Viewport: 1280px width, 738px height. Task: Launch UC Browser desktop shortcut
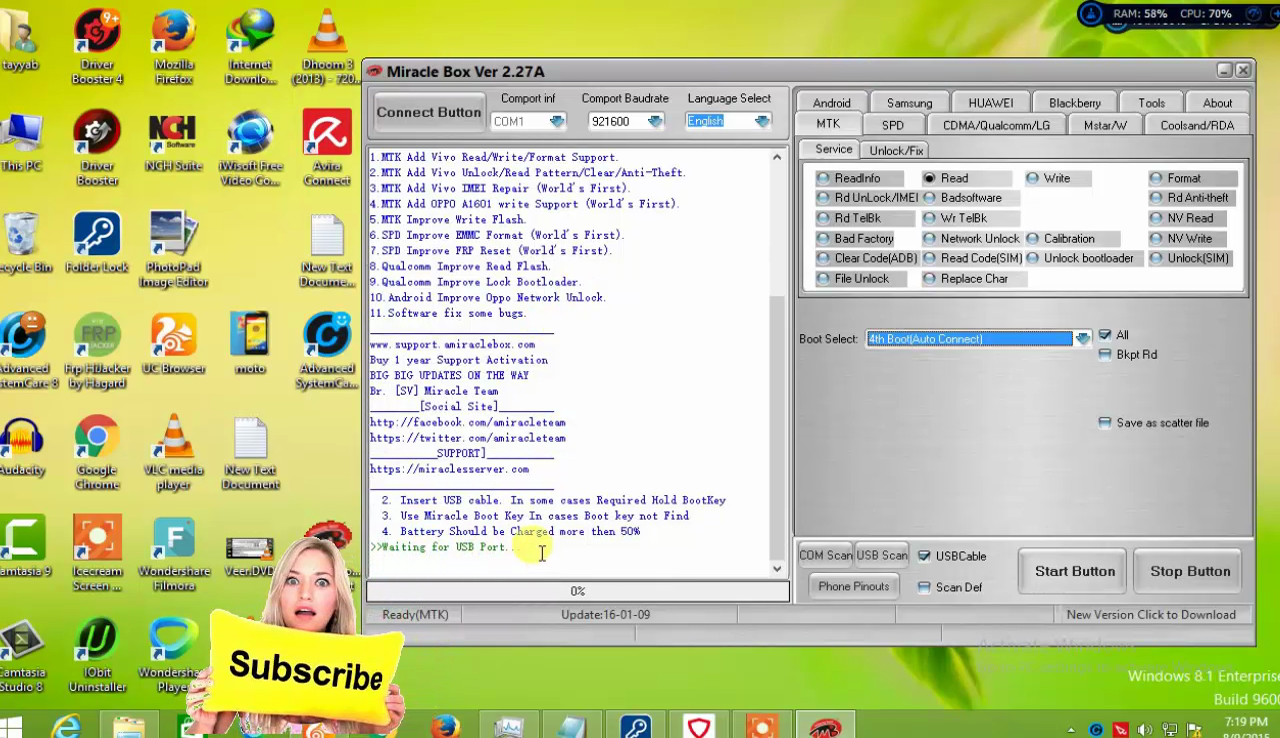click(x=174, y=344)
